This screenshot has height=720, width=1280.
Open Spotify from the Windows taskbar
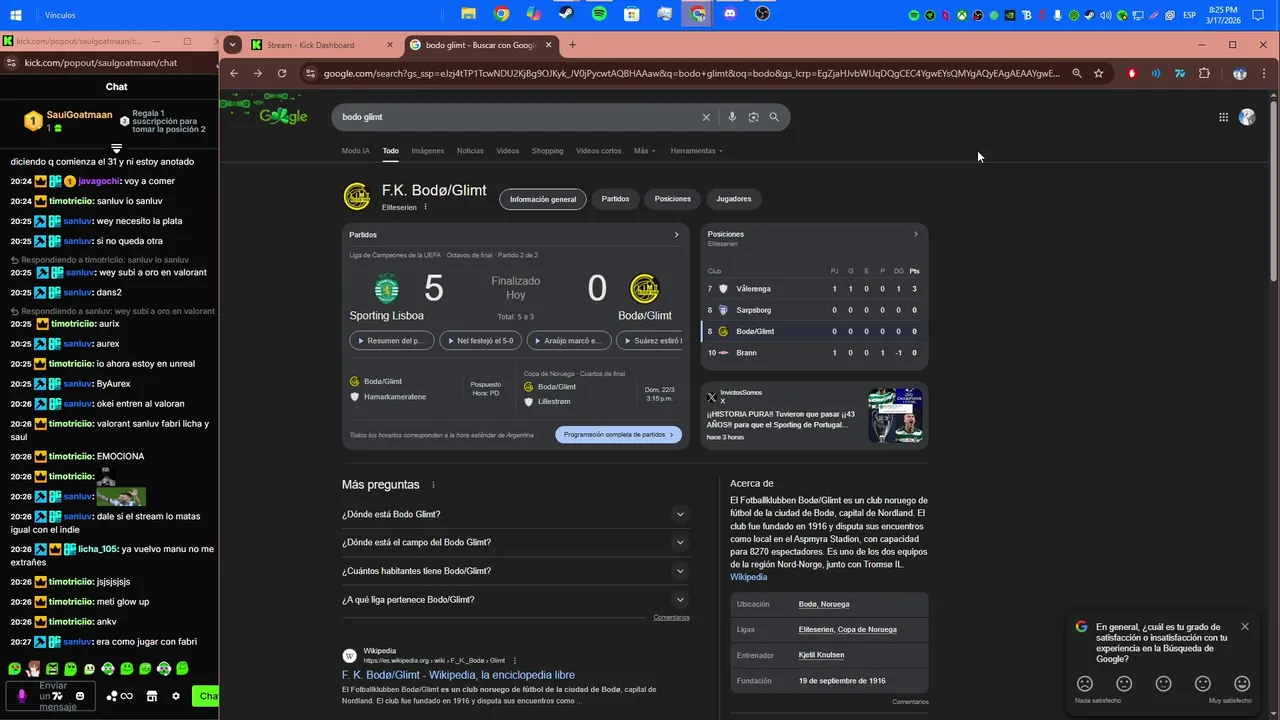click(x=599, y=14)
